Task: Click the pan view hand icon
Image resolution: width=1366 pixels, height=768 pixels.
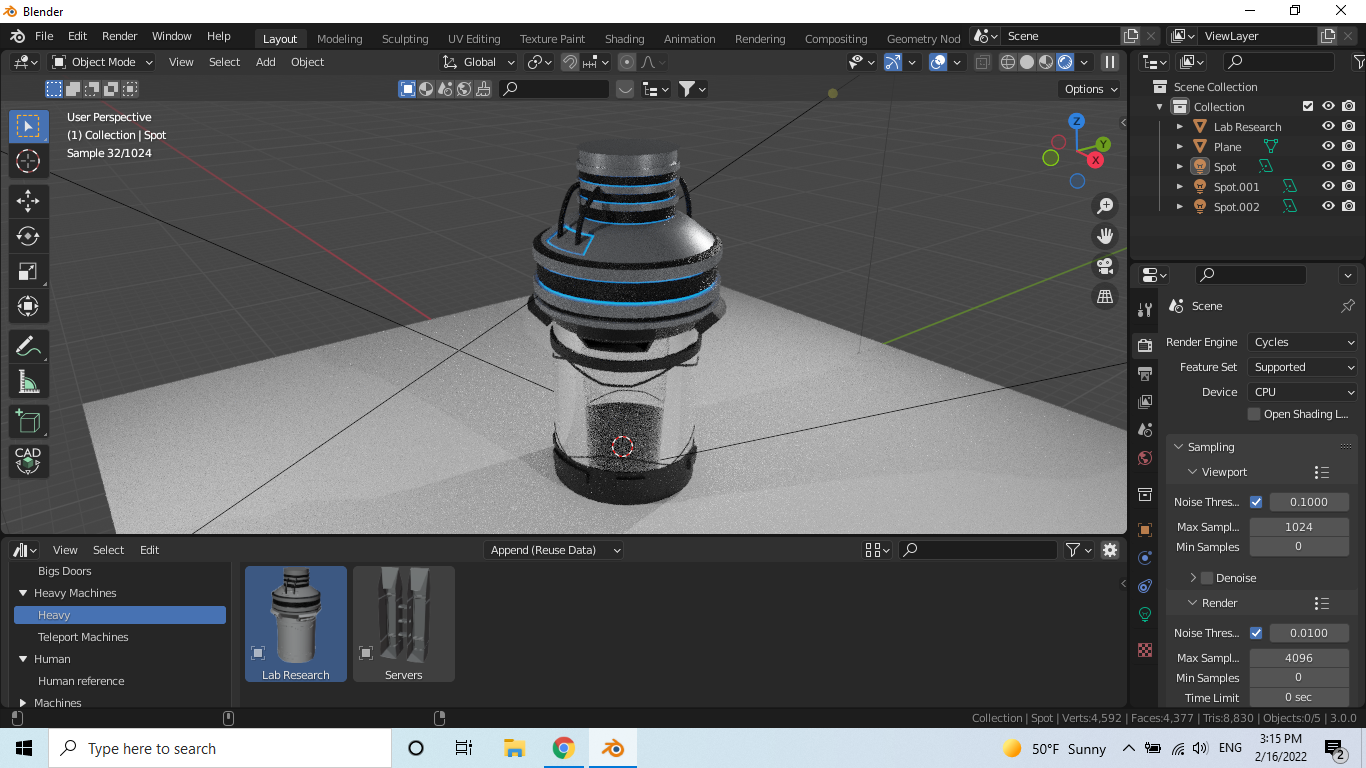Action: pyautogui.click(x=1105, y=236)
